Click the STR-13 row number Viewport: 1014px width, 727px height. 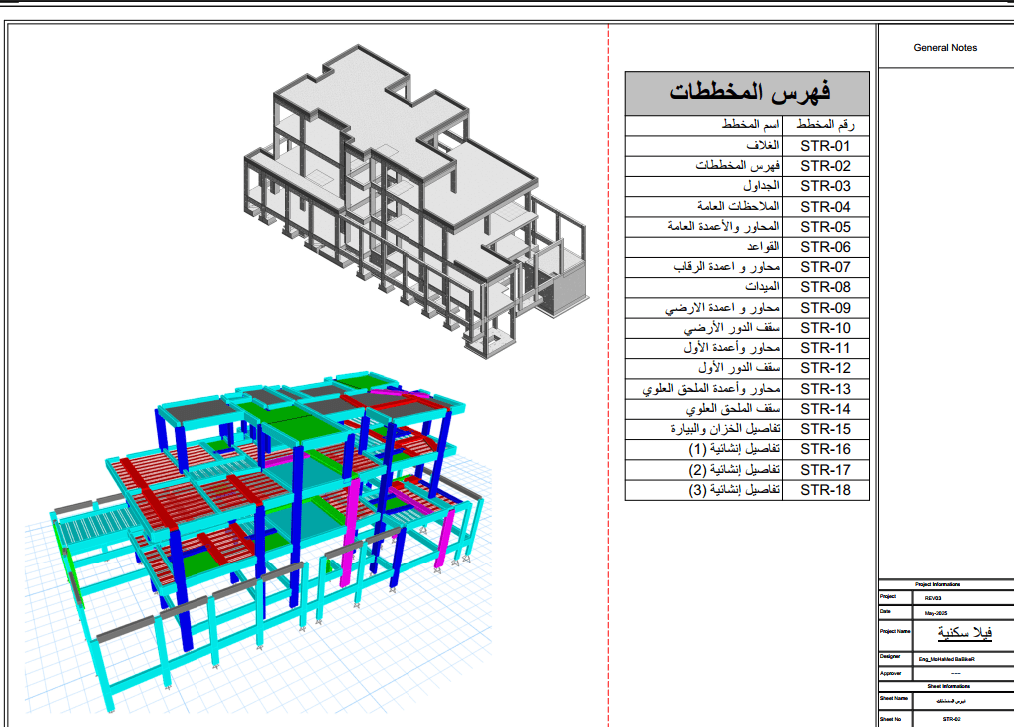(x=825, y=389)
